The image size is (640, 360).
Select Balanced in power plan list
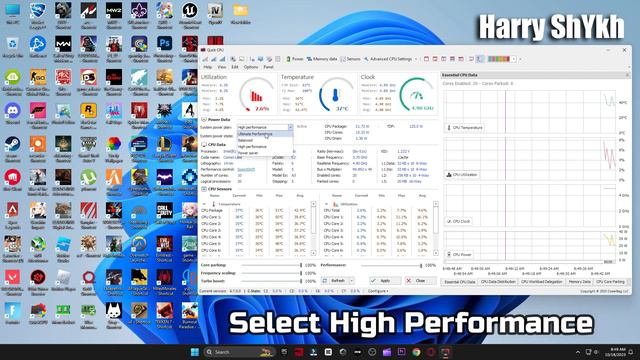[264, 140]
